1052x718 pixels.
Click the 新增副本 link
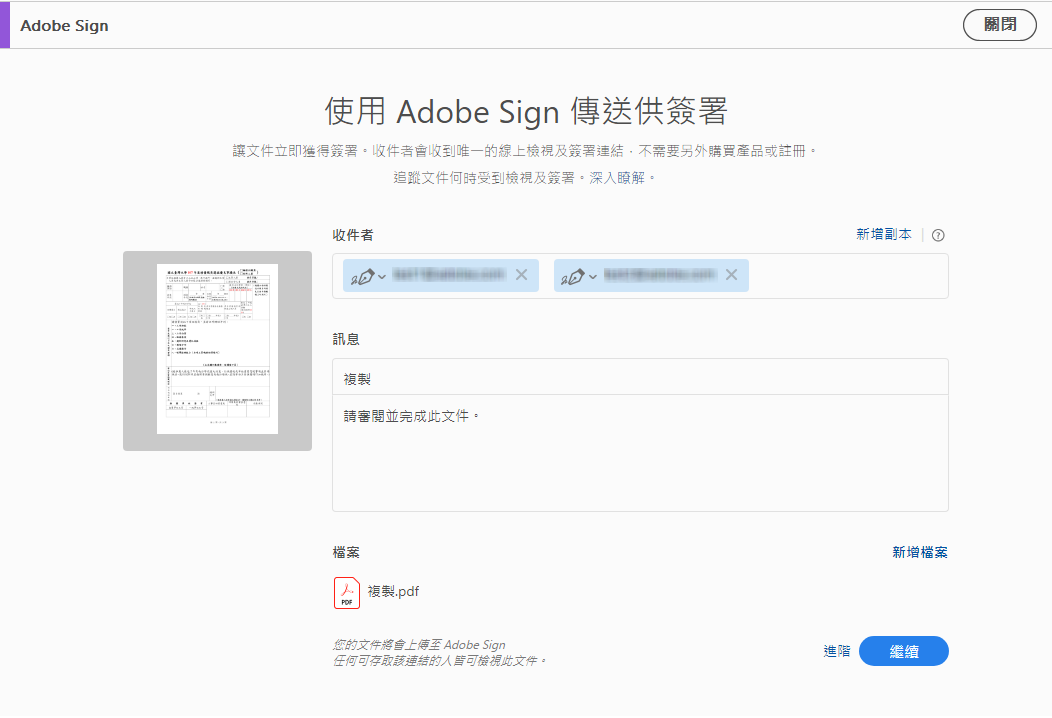(884, 234)
